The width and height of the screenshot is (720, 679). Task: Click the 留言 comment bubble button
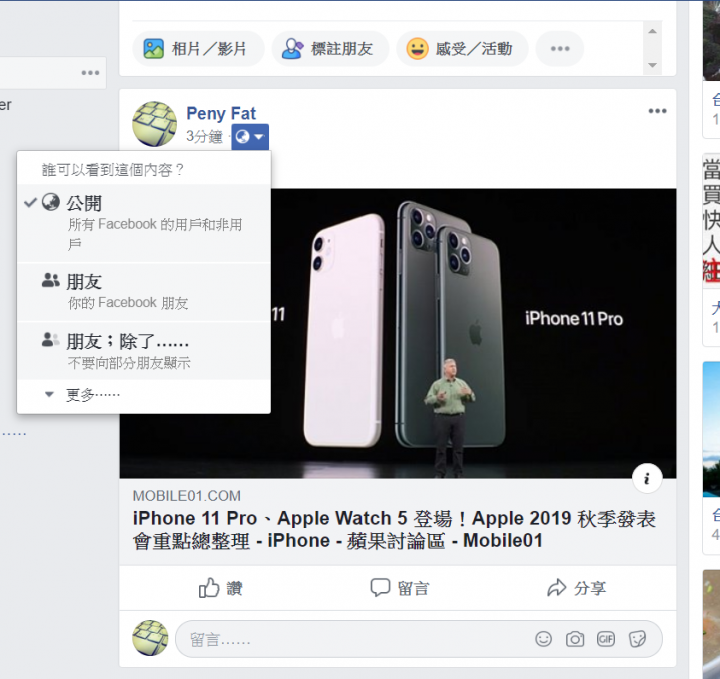click(400, 588)
